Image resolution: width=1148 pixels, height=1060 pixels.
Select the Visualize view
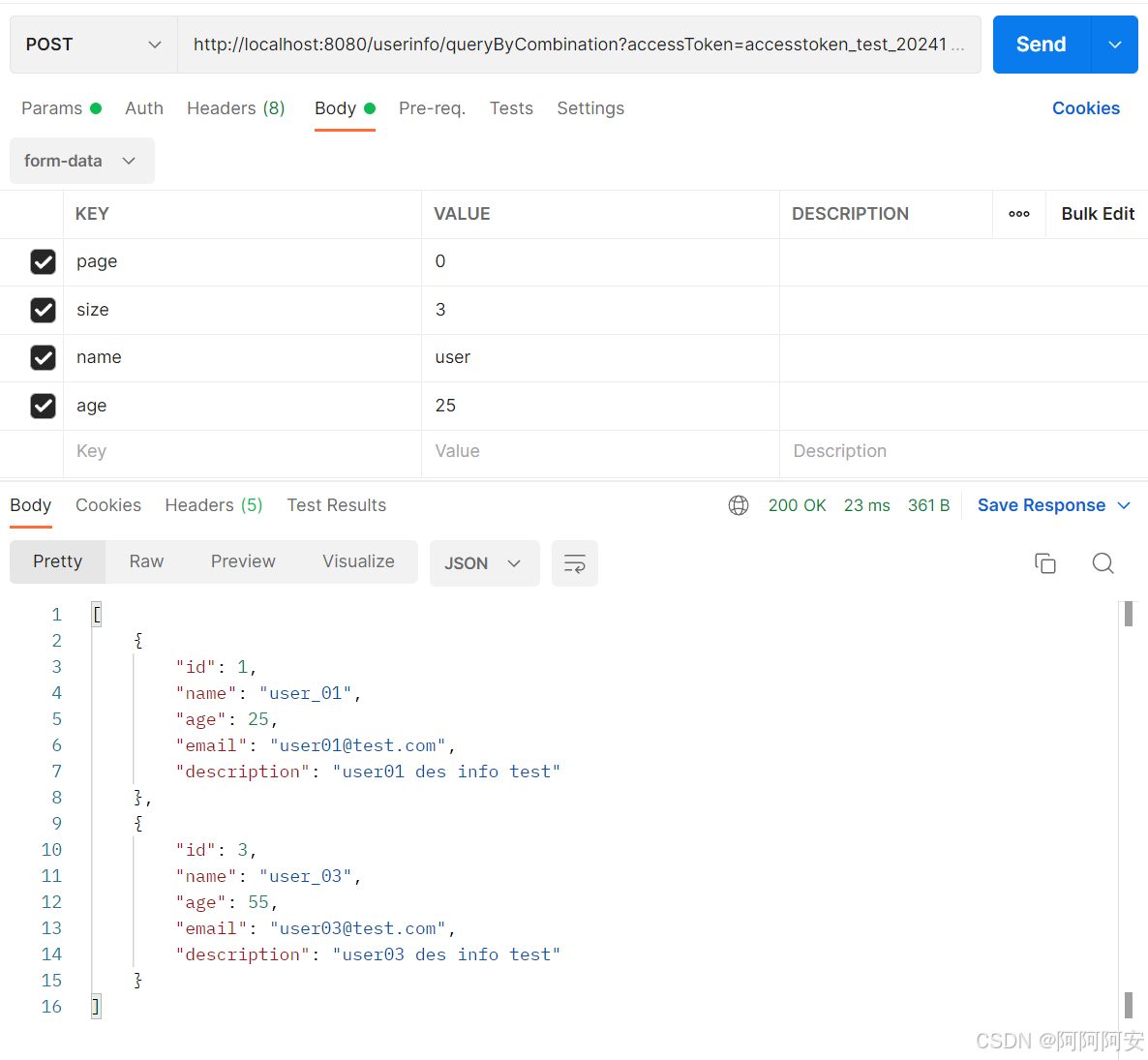tap(359, 561)
